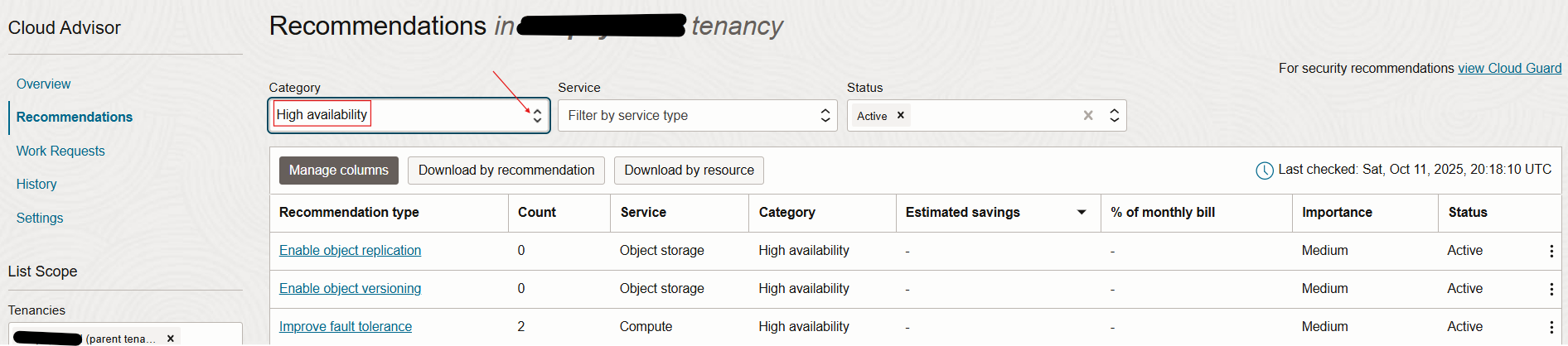Remove the Active status filter chip

pyautogui.click(x=901, y=116)
